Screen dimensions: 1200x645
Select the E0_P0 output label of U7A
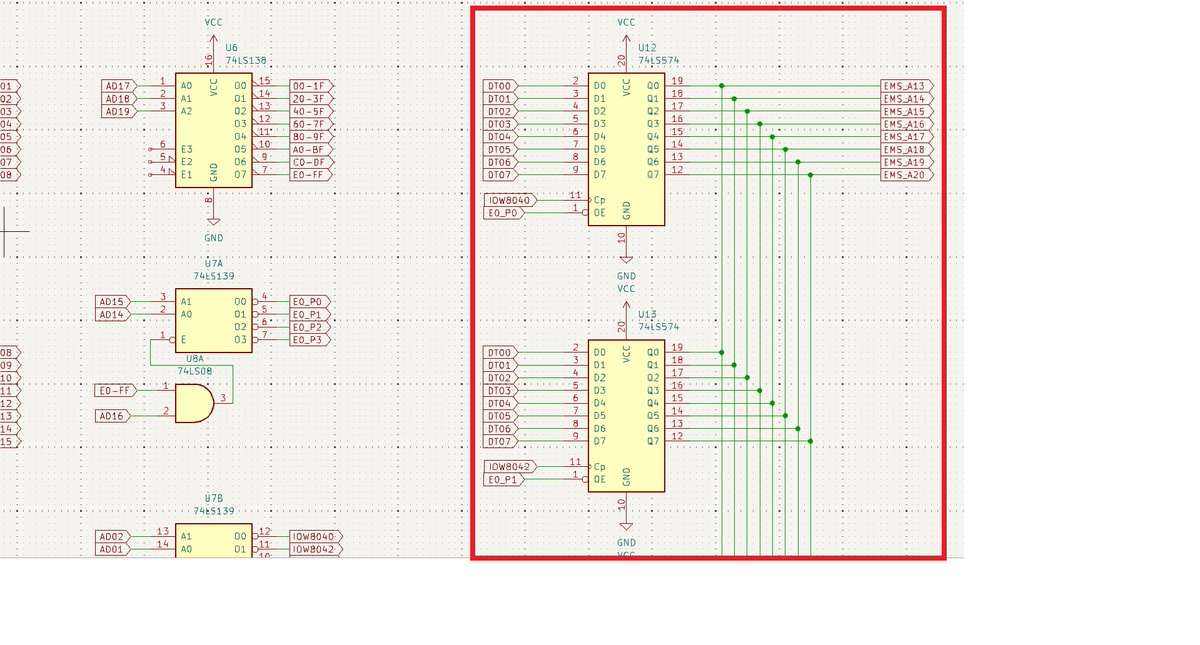tap(309, 301)
